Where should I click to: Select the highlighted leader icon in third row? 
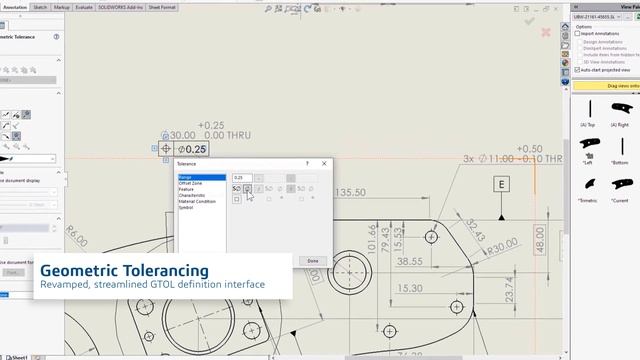[16, 136]
